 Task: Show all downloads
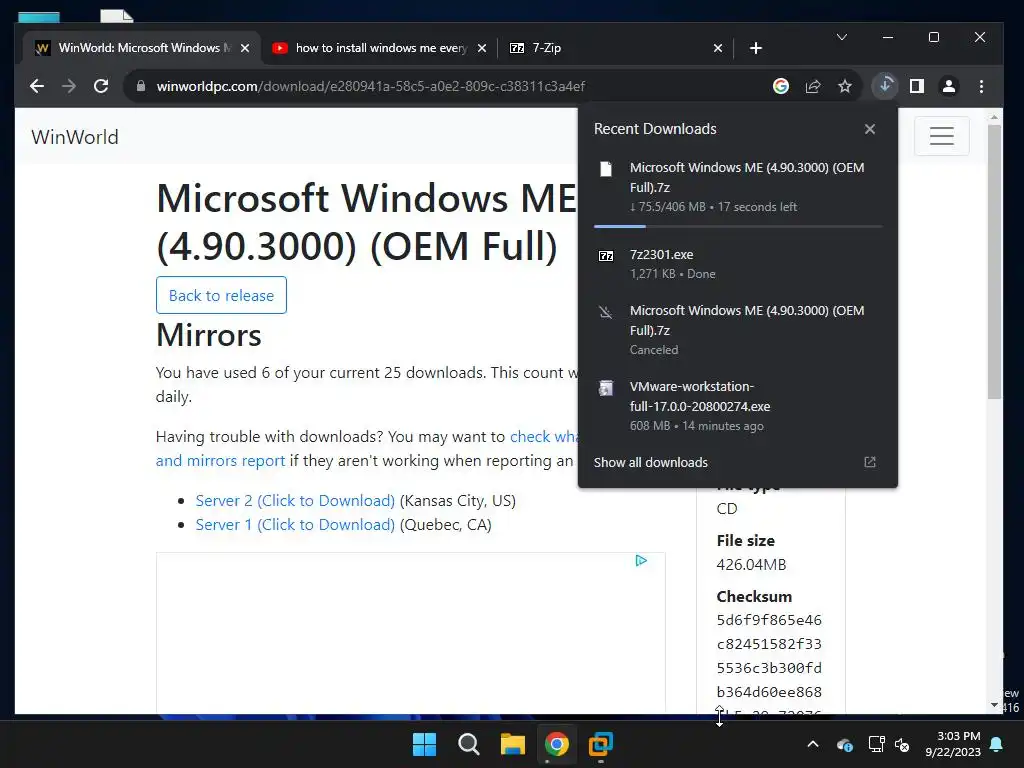(x=650, y=462)
